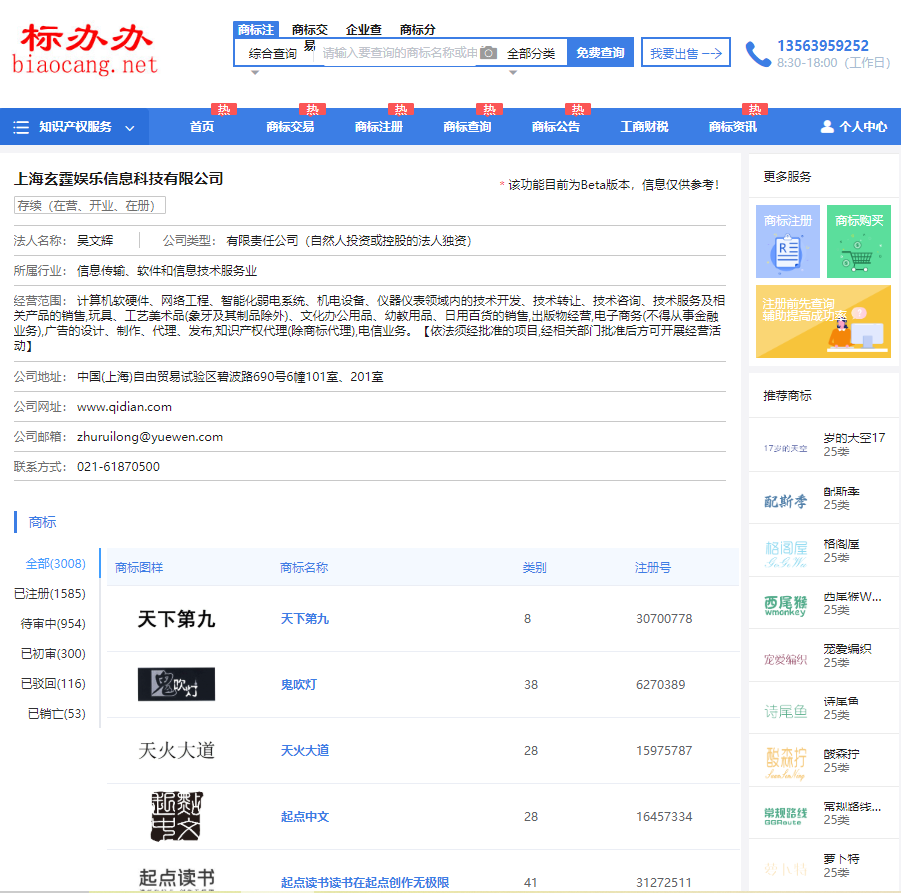
Task: Filter trademarks by 待审中(954)
Action: click(53, 623)
